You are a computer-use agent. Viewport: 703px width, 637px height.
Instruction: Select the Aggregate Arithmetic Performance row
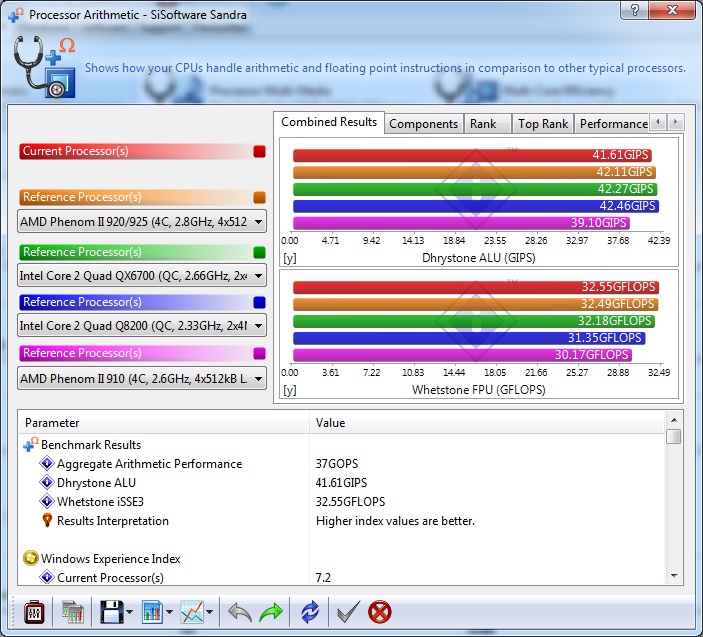[343, 463]
